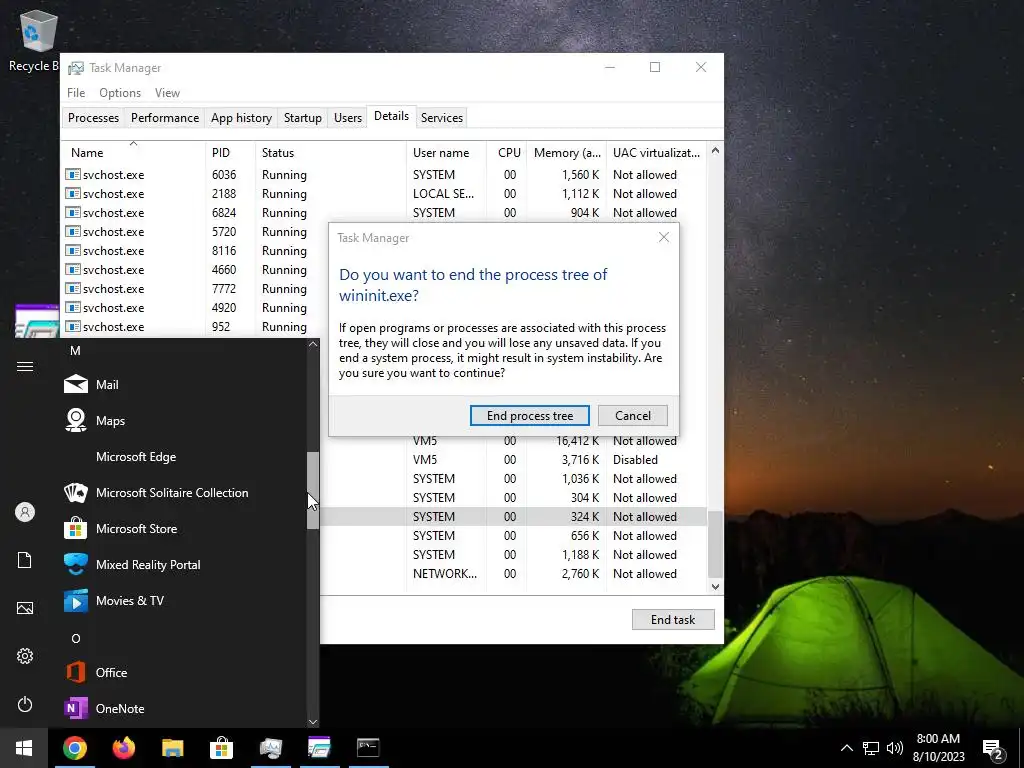Open Microsoft Edge in Start menu
This screenshot has width=1024, height=768.
pyautogui.click(x=184, y=456)
